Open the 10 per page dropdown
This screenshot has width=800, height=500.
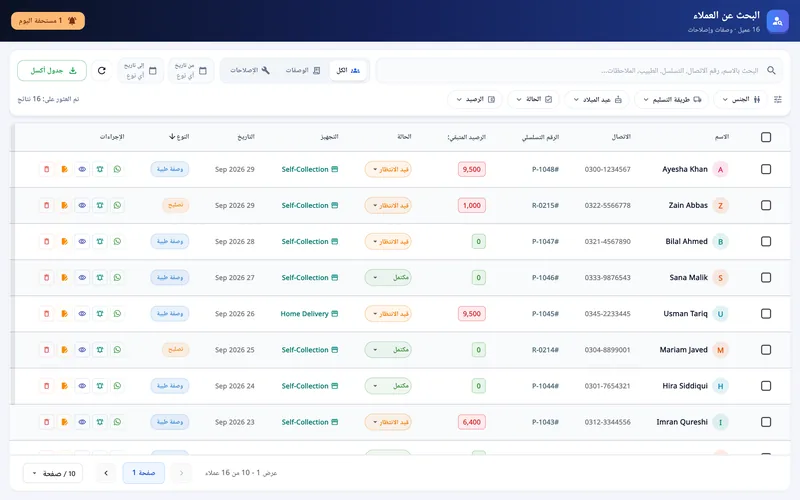click(x=53, y=473)
